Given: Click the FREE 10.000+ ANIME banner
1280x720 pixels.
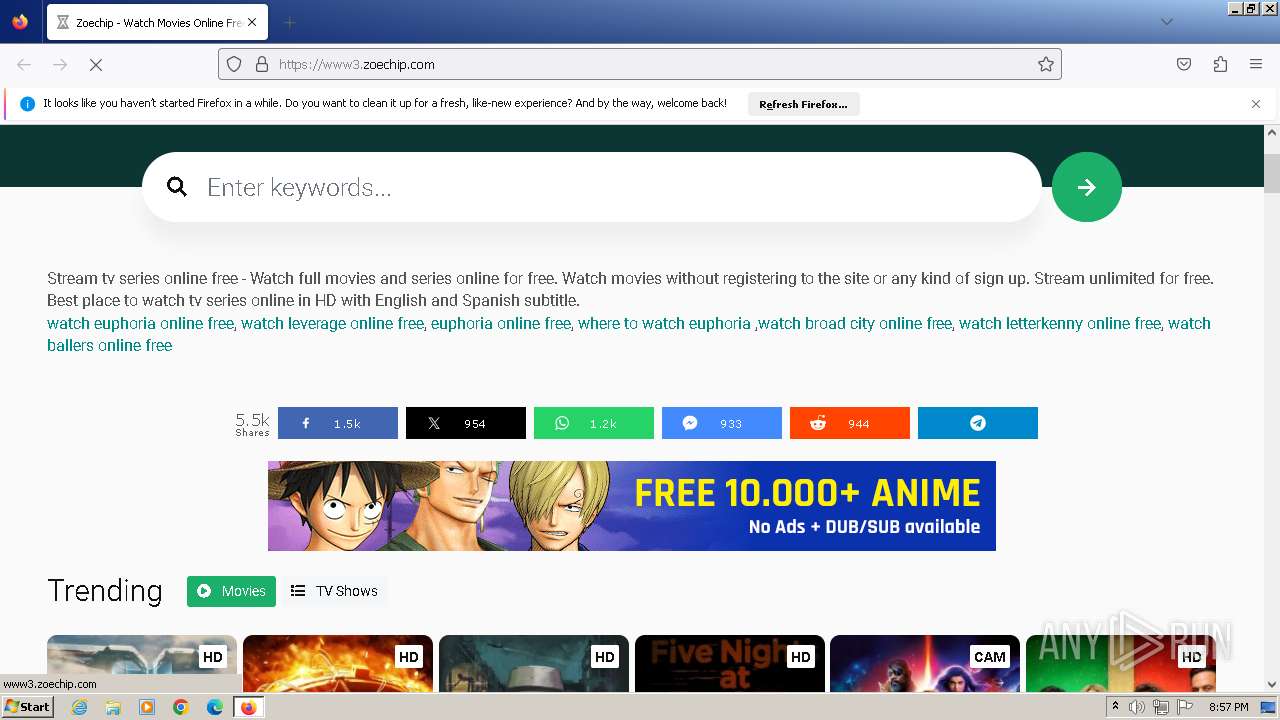Looking at the screenshot, I should point(632,506).
